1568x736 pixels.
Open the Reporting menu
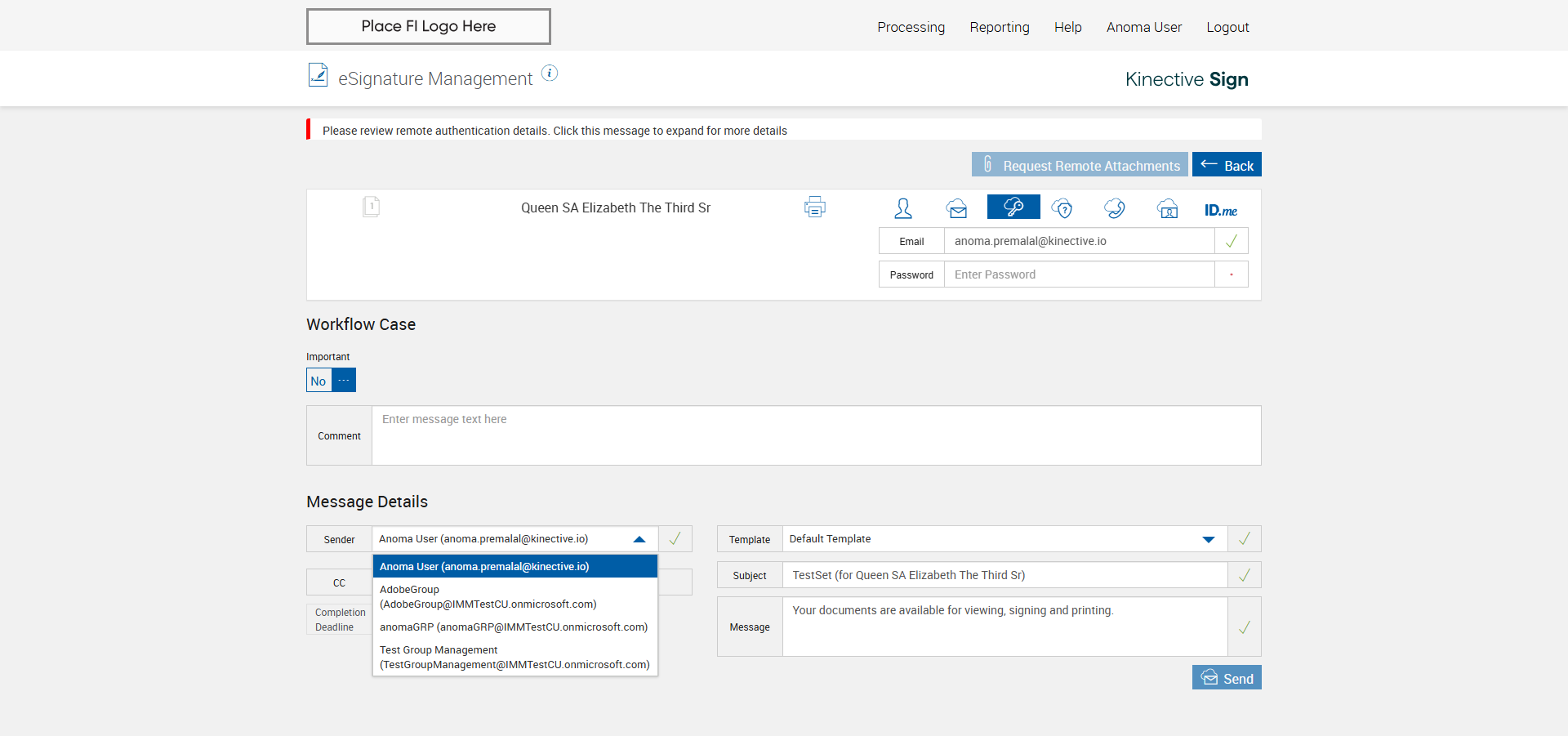(999, 27)
